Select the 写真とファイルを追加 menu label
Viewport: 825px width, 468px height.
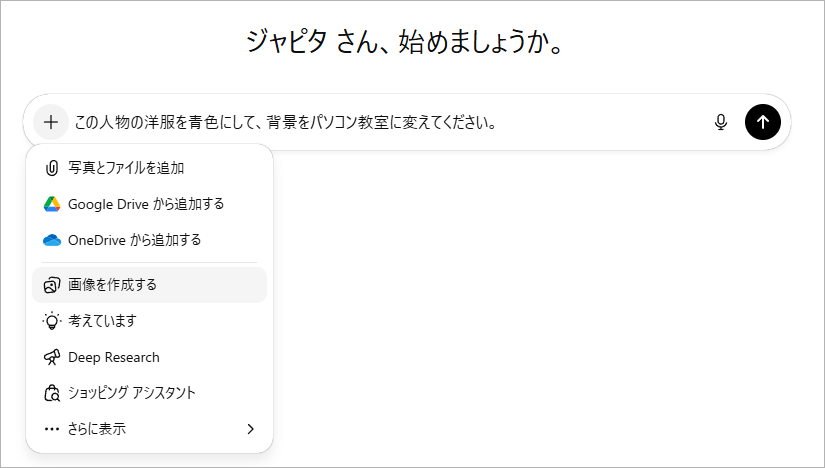tap(126, 168)
